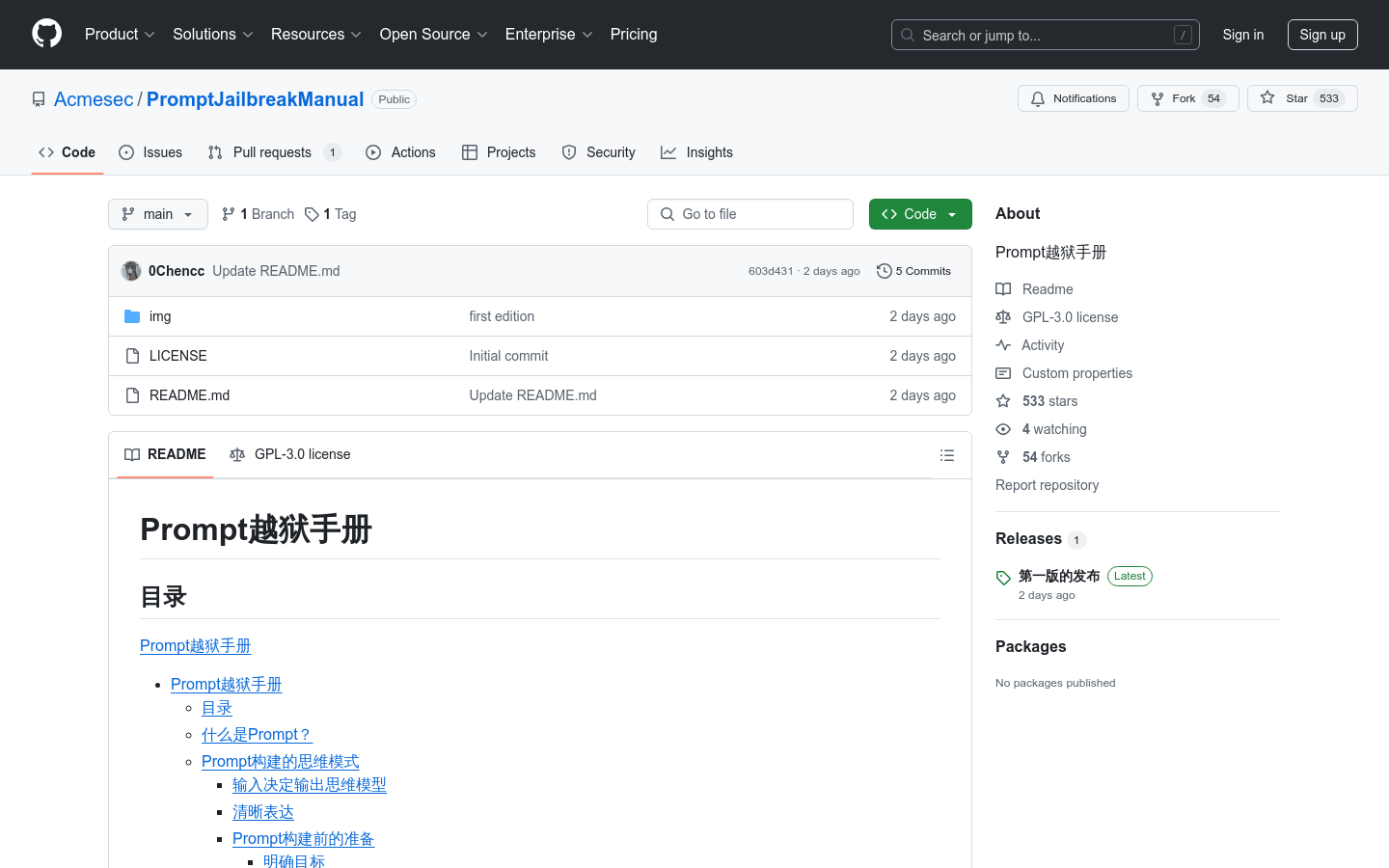Click 0Chencc author name

[x=177, y=271]
